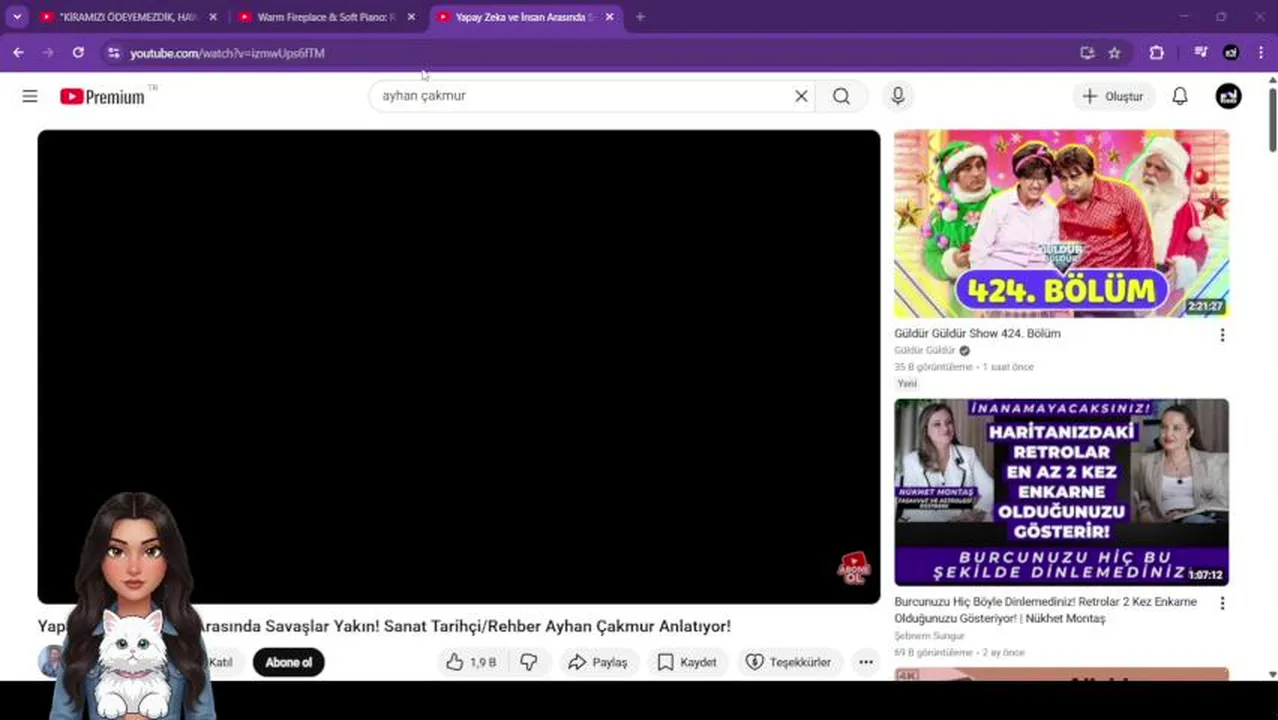The height and width of the screenshot is (720, 1278).
Task: Open the browser extensions puzzle icon
Action: [1157, 53]
